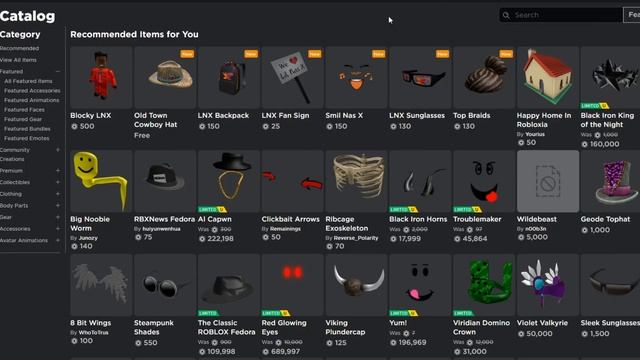Click the Ribcage Exoskeleton image
Viewport: 640px width, 360px height.
pyautogui.click(x=356, y=181)
